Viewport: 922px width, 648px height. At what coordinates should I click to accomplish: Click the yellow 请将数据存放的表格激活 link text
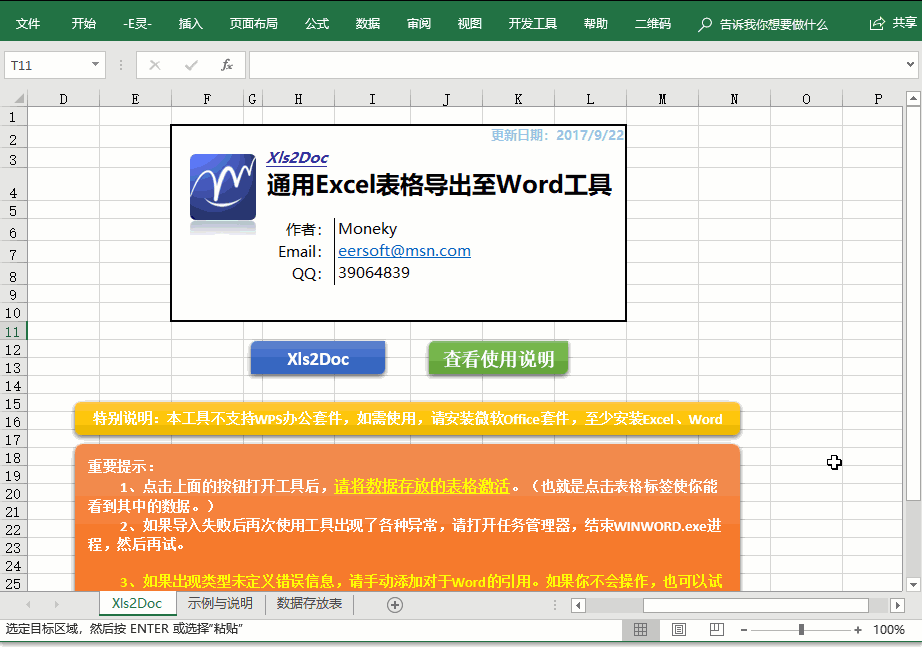point(422,486)
